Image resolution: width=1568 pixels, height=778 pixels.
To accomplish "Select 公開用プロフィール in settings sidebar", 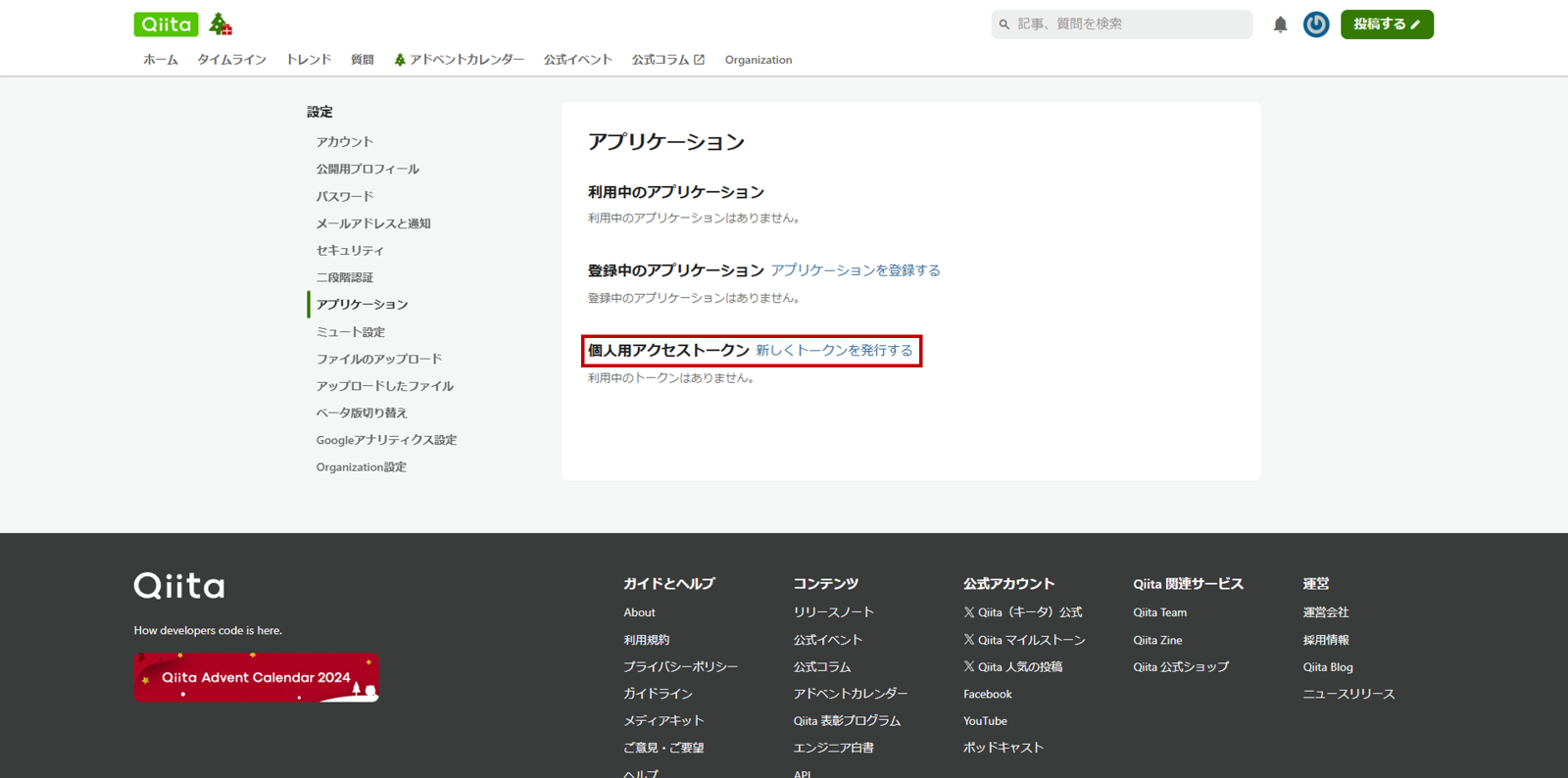I will click(x=367, y=170).
